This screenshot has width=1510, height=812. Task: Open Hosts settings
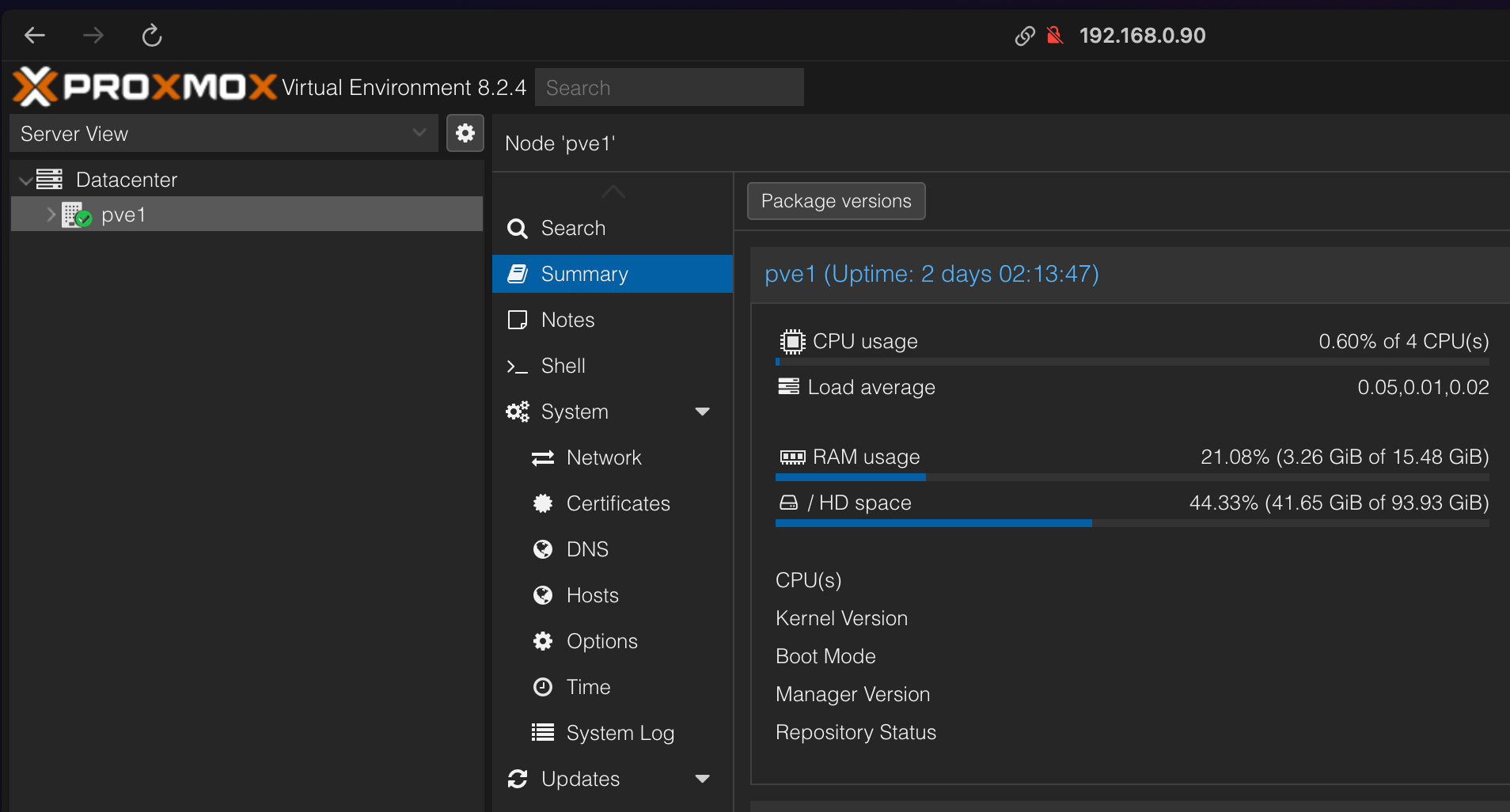tap(613, 595)
